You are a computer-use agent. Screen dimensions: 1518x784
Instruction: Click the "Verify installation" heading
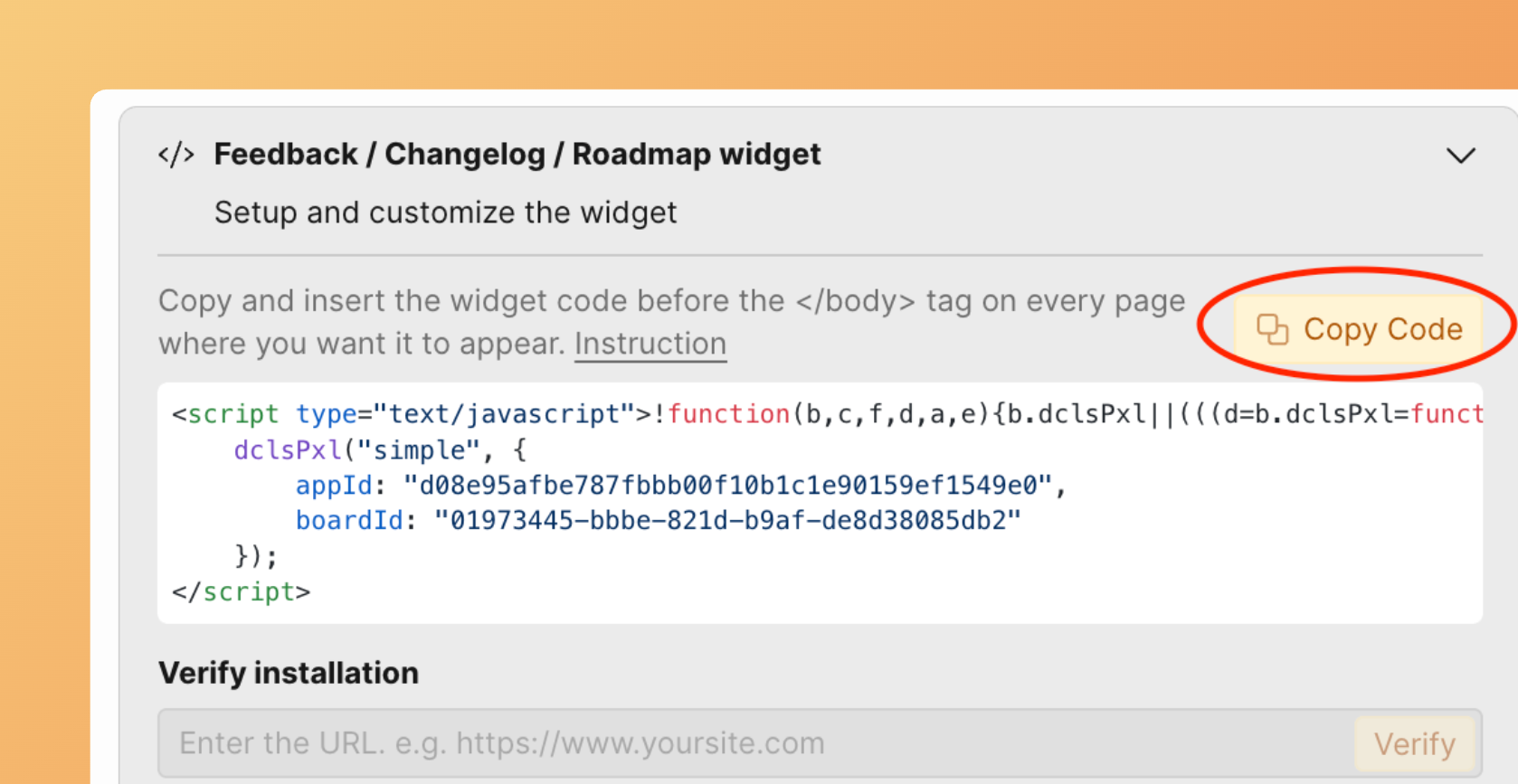pos(289,673)
